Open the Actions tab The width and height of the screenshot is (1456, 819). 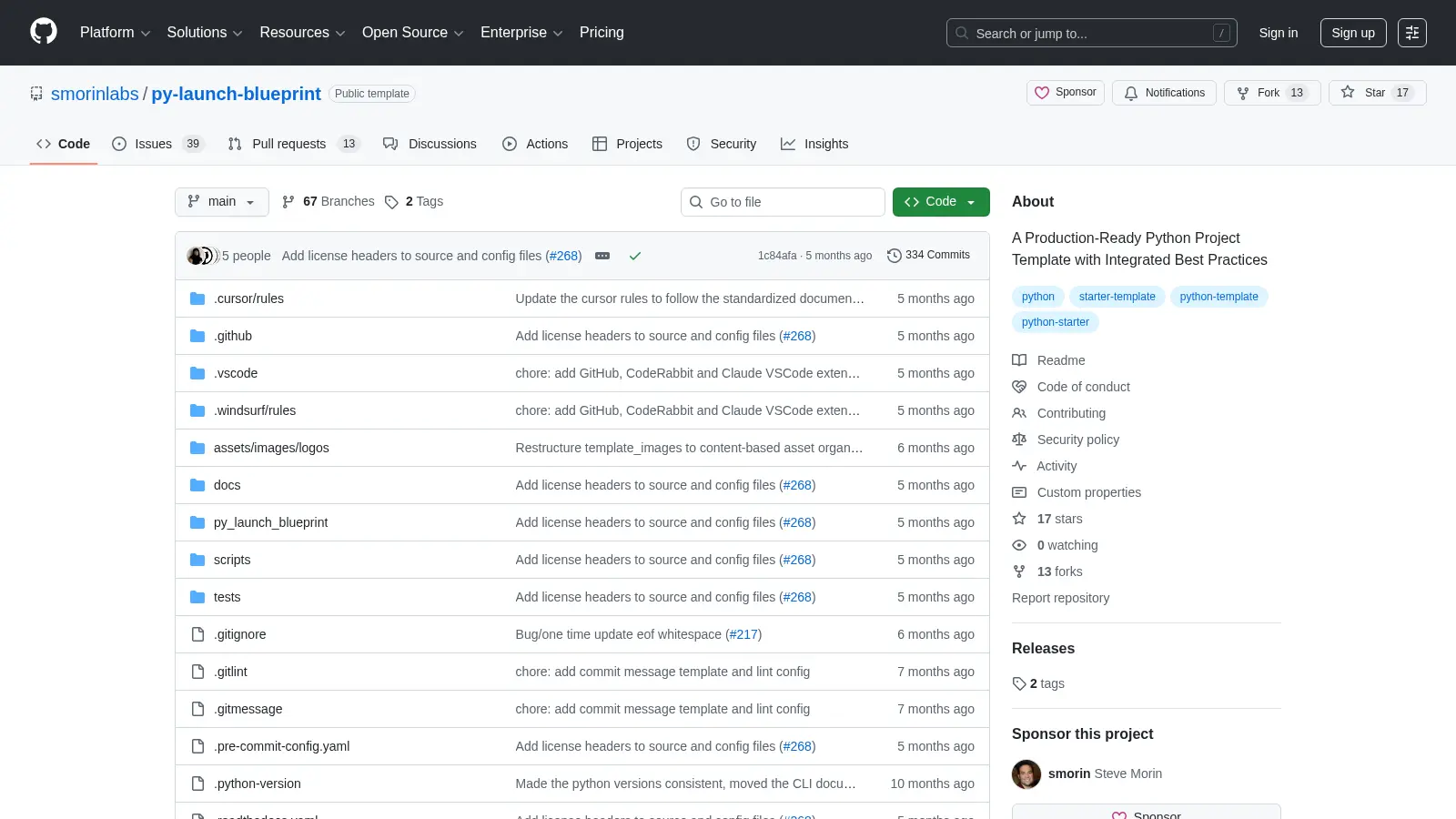coord(535,144)
